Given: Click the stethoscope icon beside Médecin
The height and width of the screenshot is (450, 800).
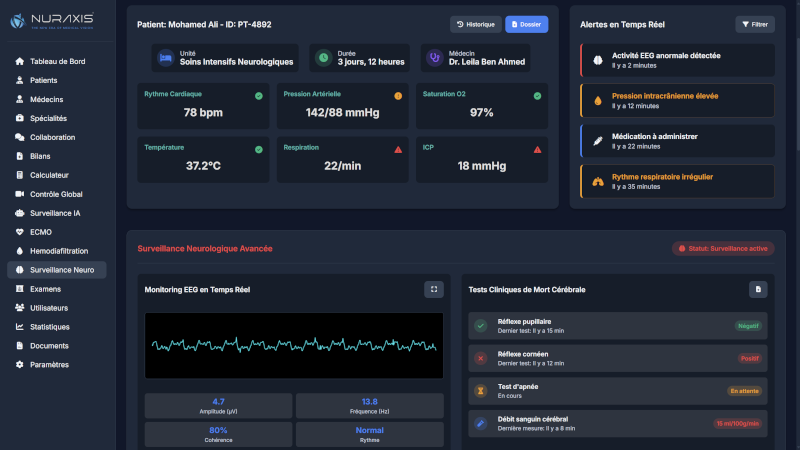Looking at the screenshot, I should (434, 58).
